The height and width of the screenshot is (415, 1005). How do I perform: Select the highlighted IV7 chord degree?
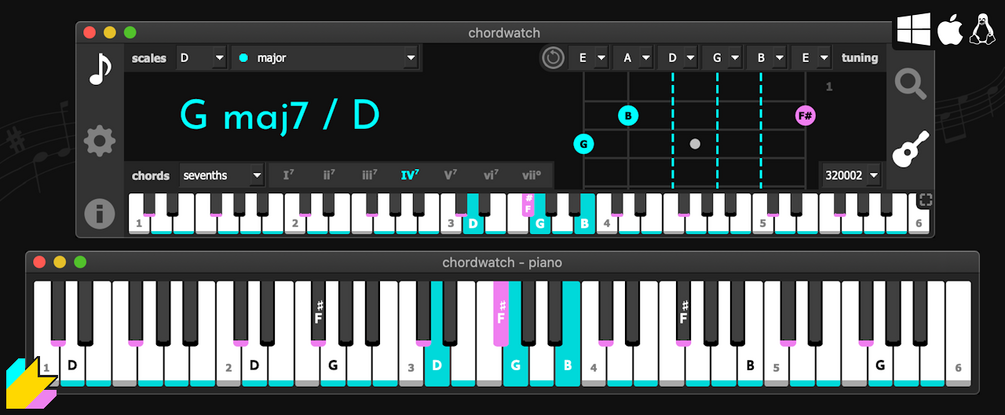(410, 174)
